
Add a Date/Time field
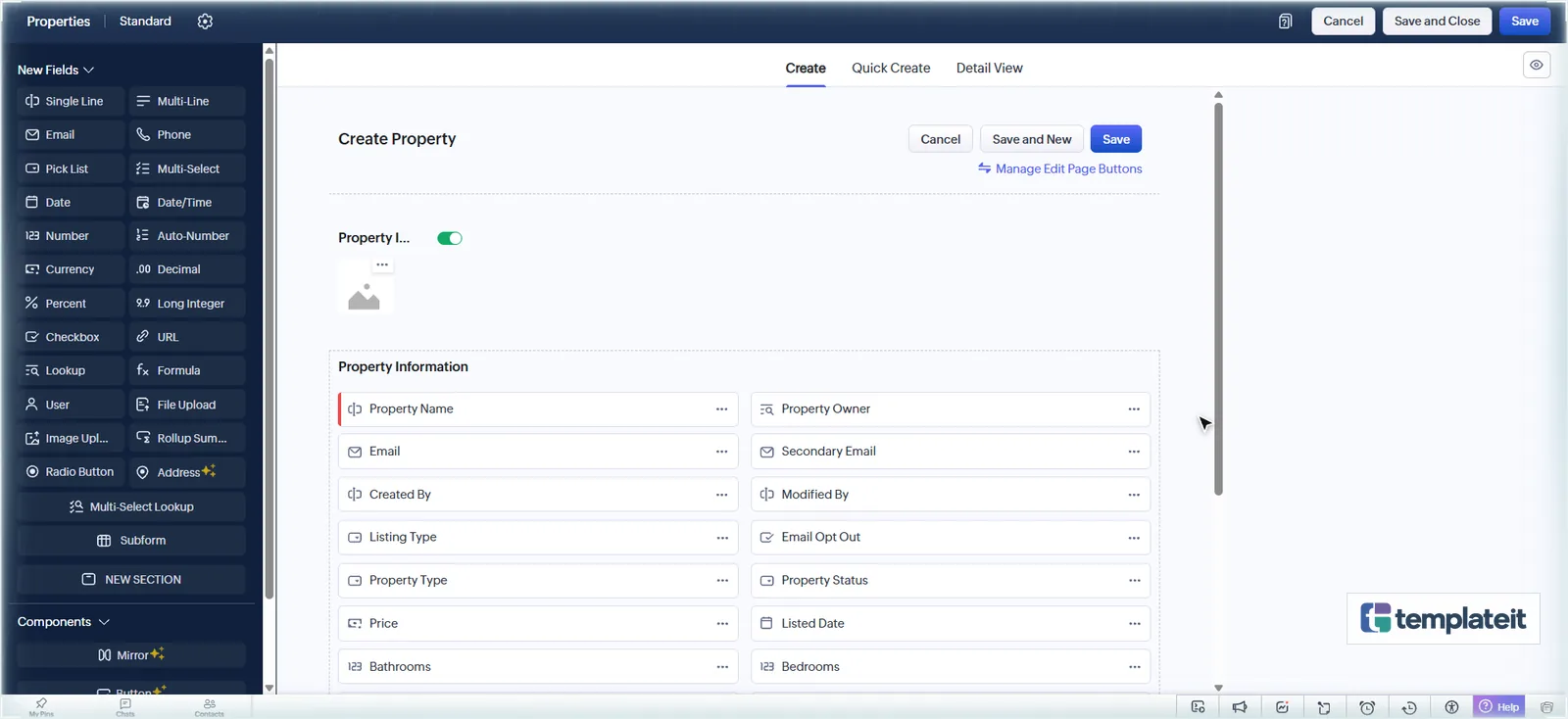point(187,203)
